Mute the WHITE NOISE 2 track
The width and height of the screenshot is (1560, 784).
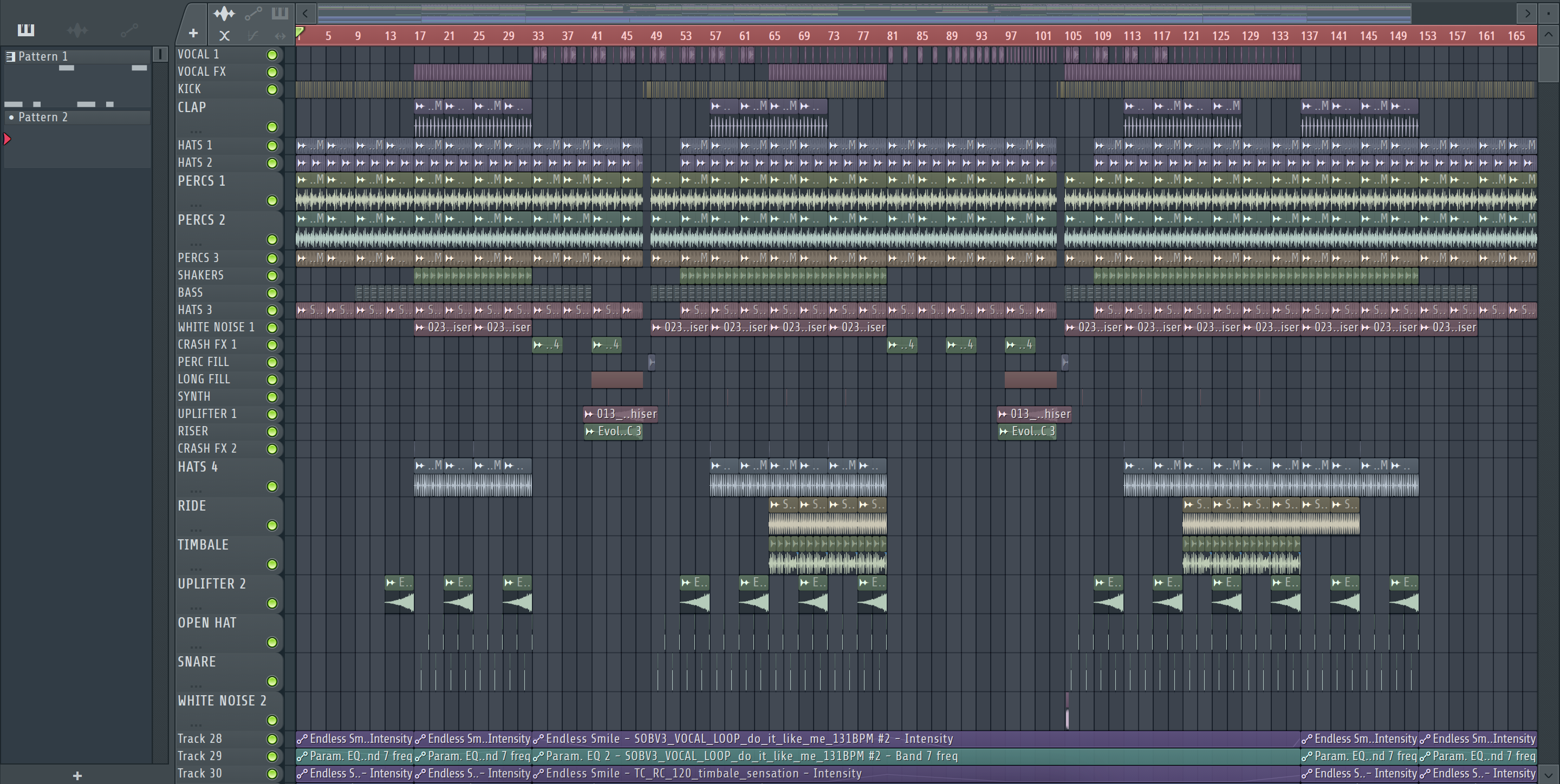coord(272,720)
